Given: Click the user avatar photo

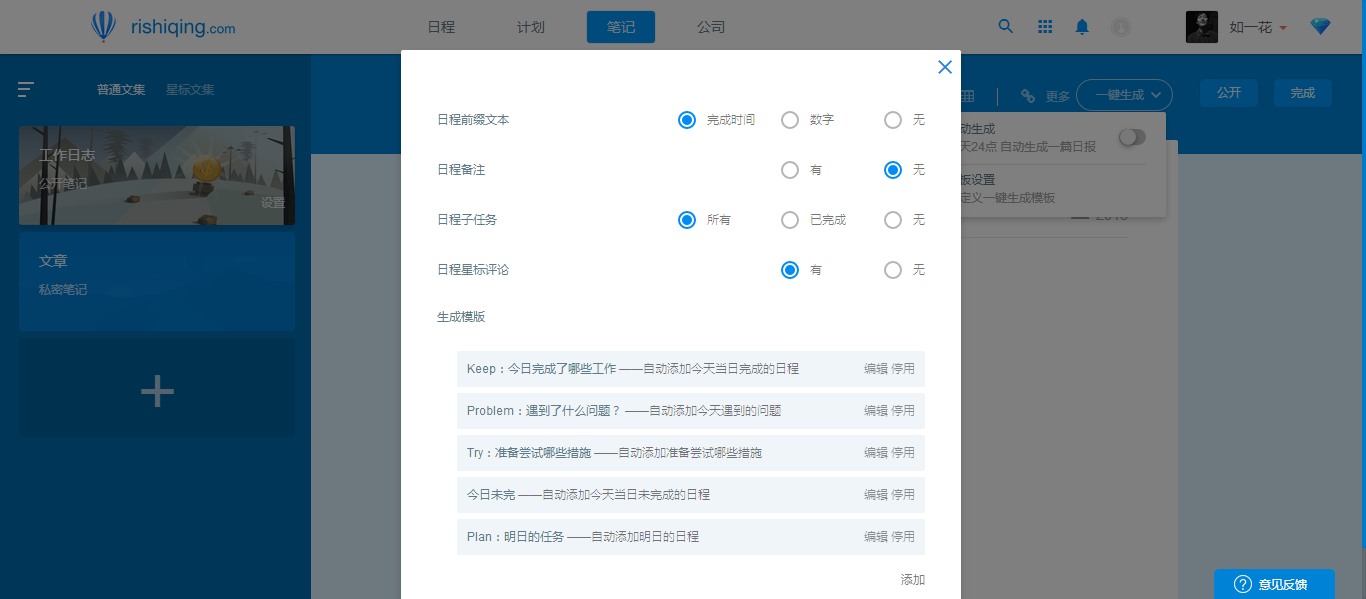Looking at the screenshot, I should coord(1201,26).
